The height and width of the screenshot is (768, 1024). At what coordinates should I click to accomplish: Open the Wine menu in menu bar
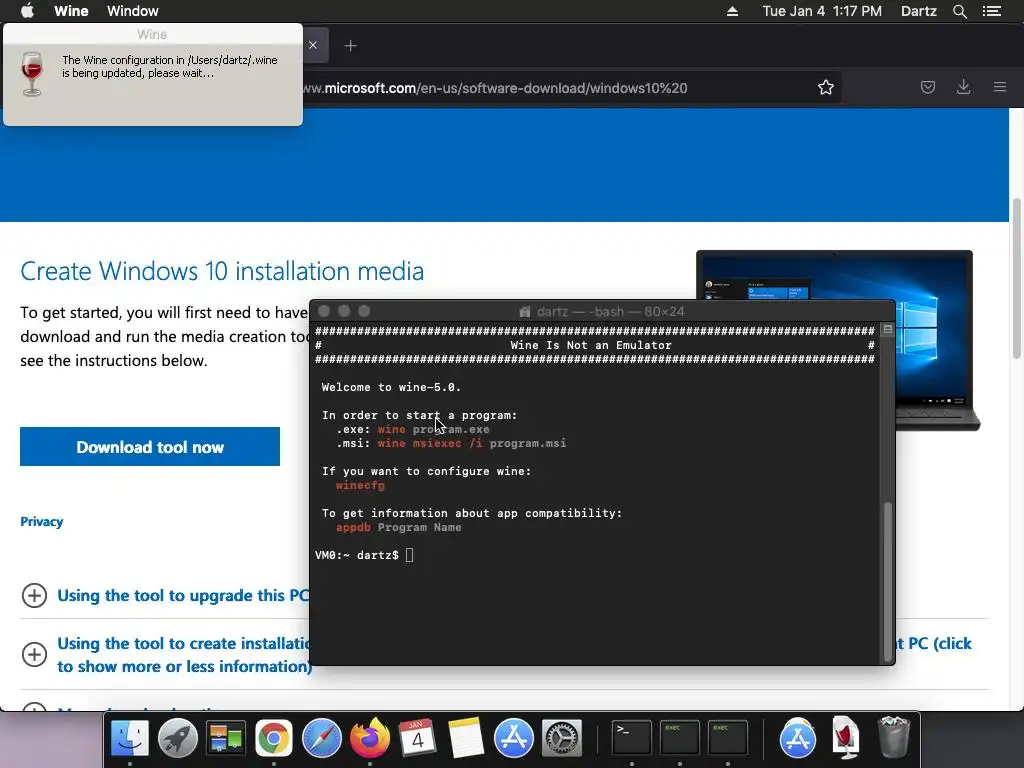(x=71, y=11)
